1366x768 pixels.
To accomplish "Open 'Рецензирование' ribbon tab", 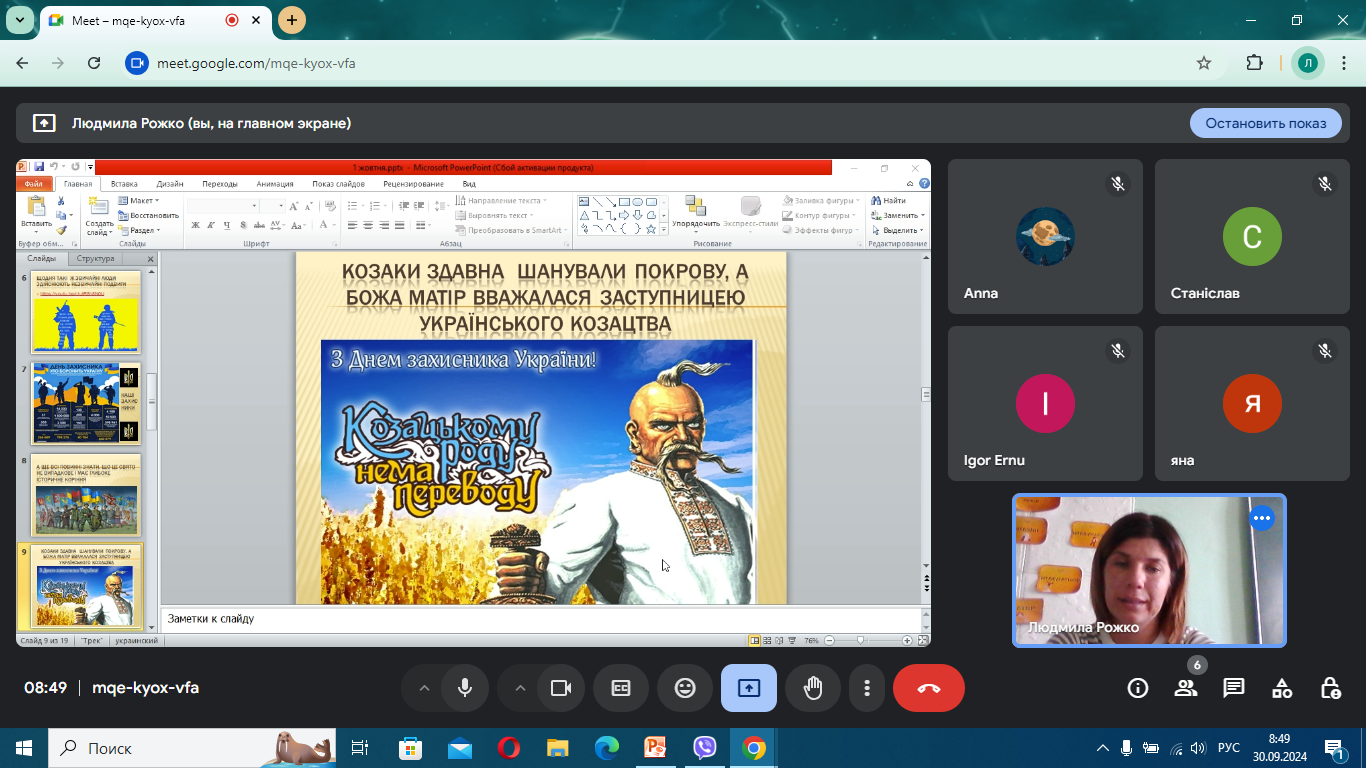I will click(x=413, y=184).
